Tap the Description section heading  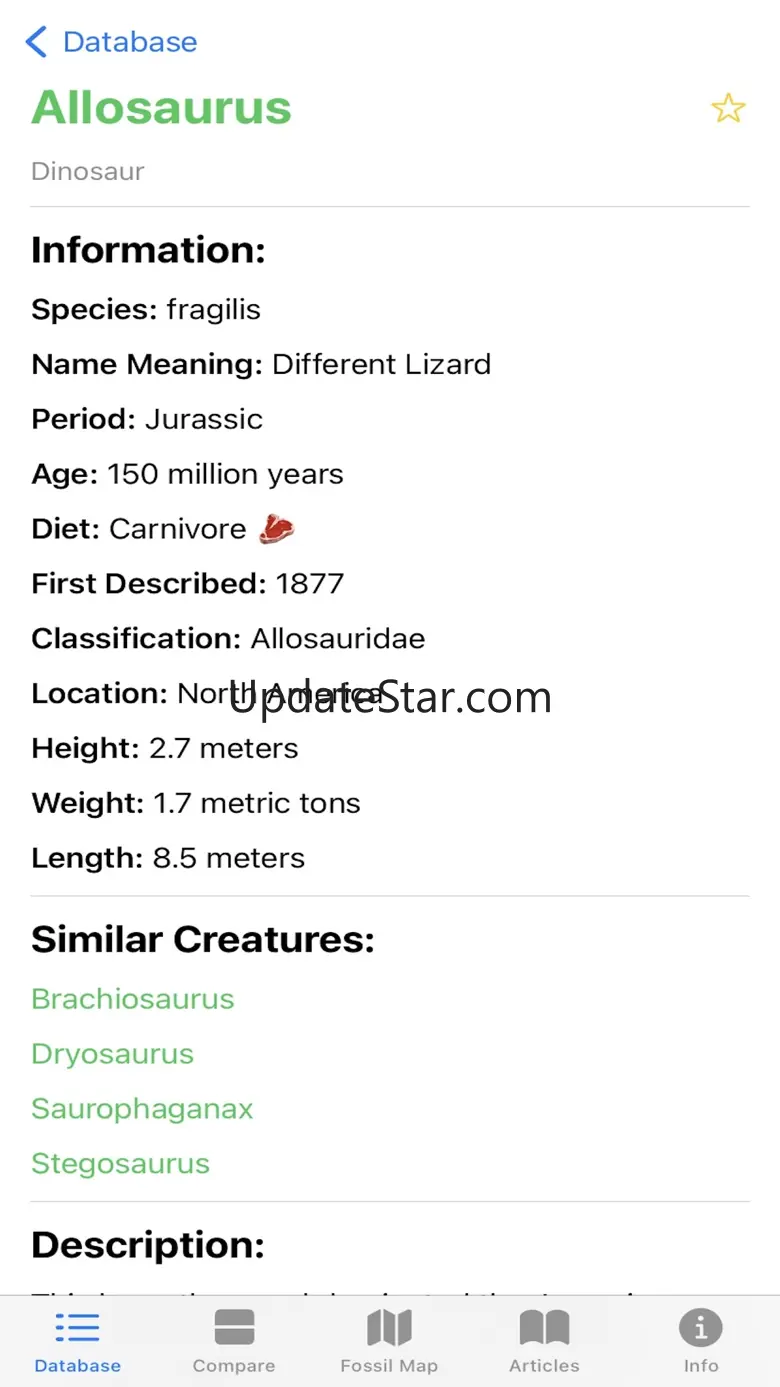point(148,1245)
